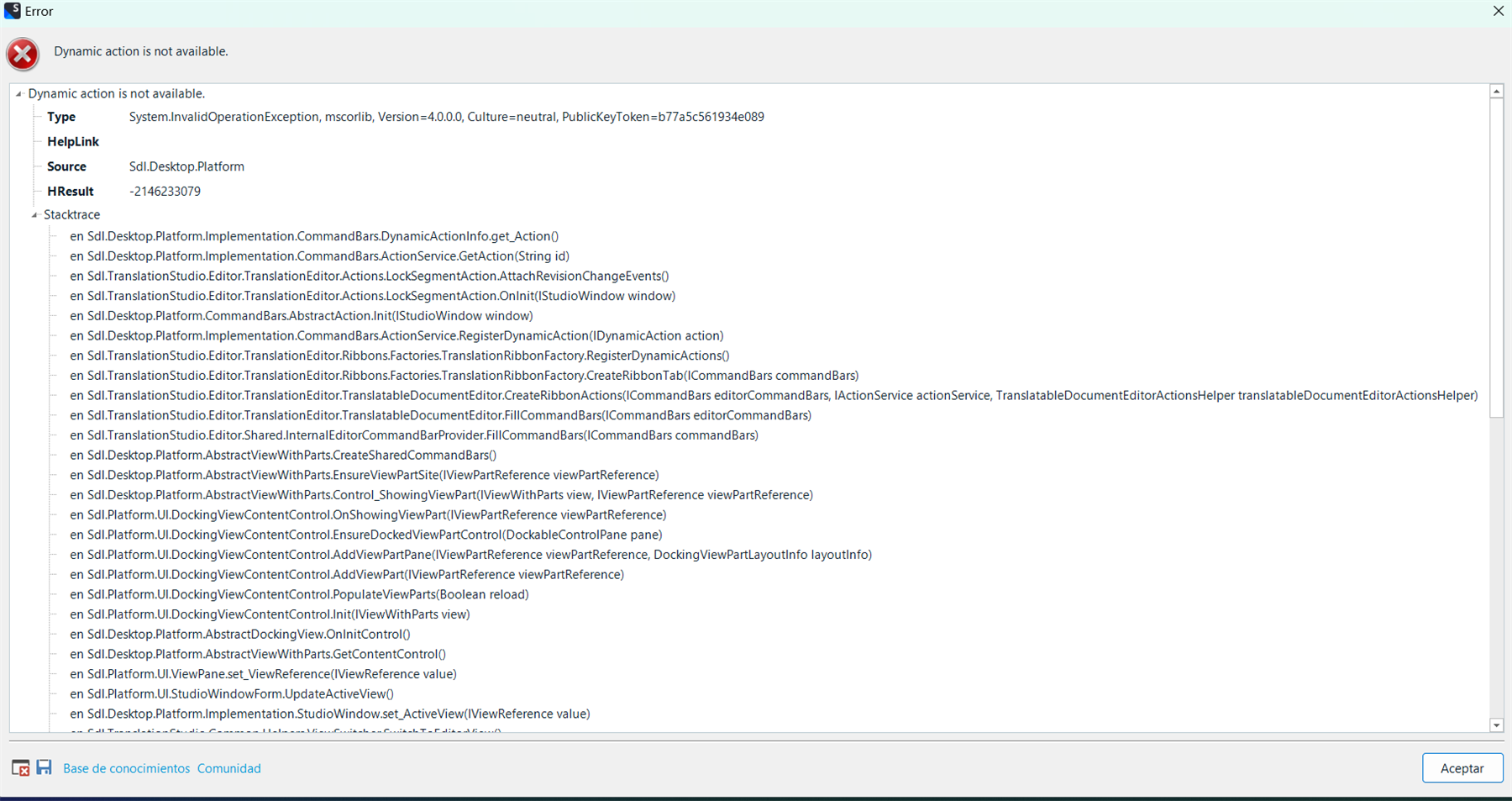Select the HResult value -2146233079
This screenshot has width=1512, height=801.
click(x=165, y=191)
